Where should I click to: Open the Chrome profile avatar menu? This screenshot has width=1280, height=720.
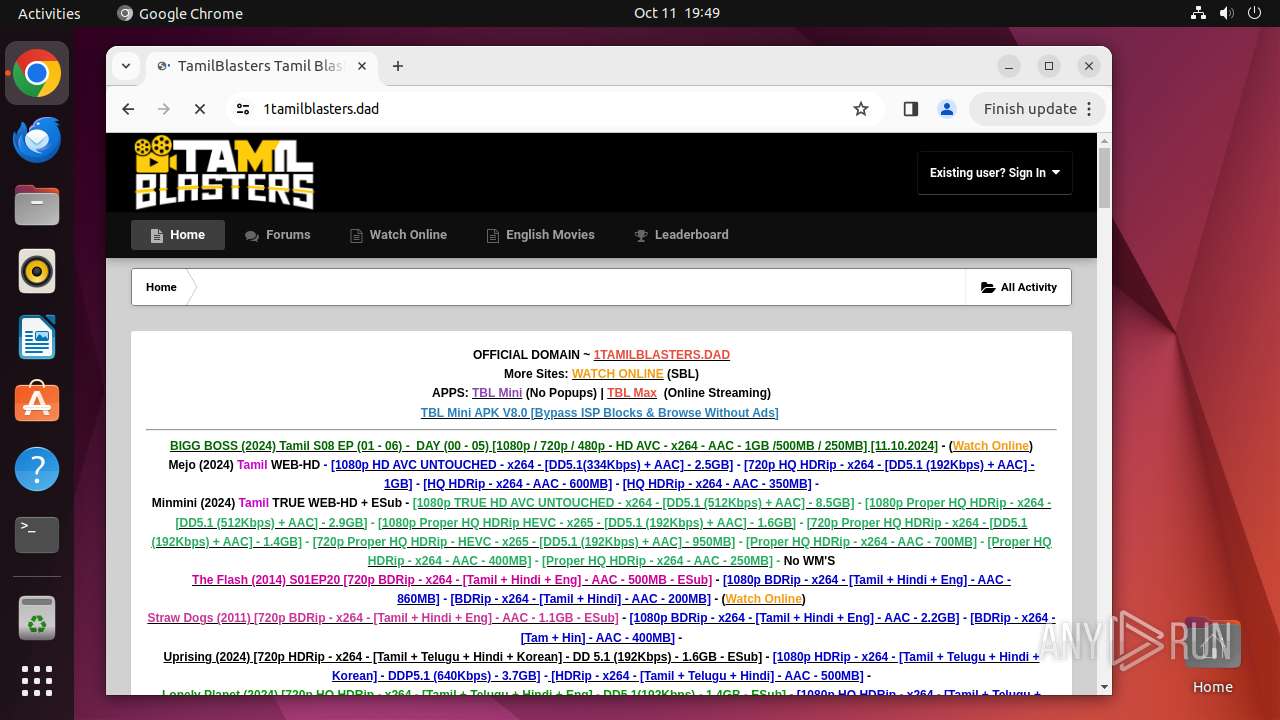pyautogui.click(x=947, y=109)
